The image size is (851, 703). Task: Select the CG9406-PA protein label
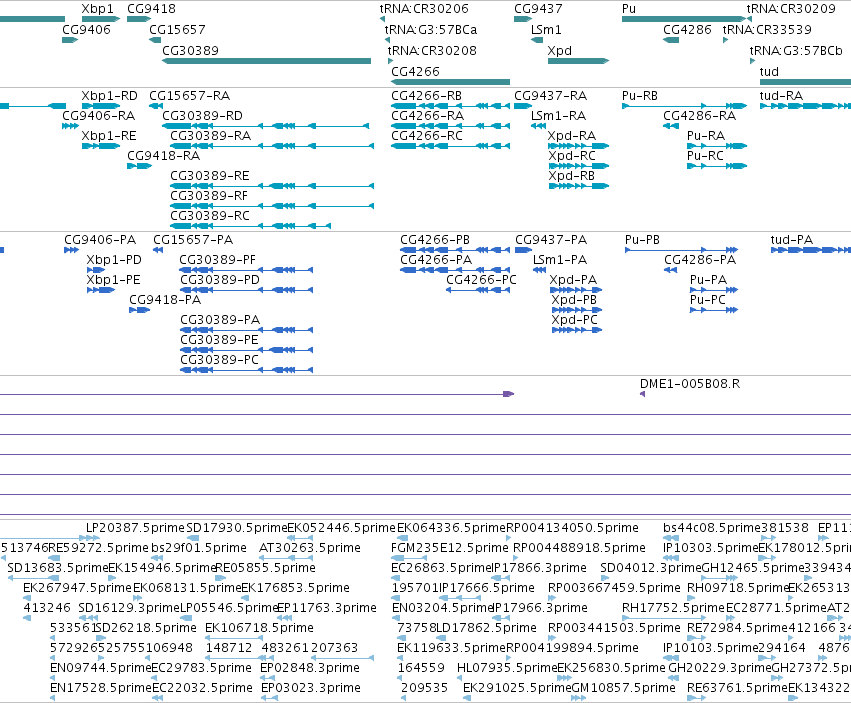coord(100,240)
